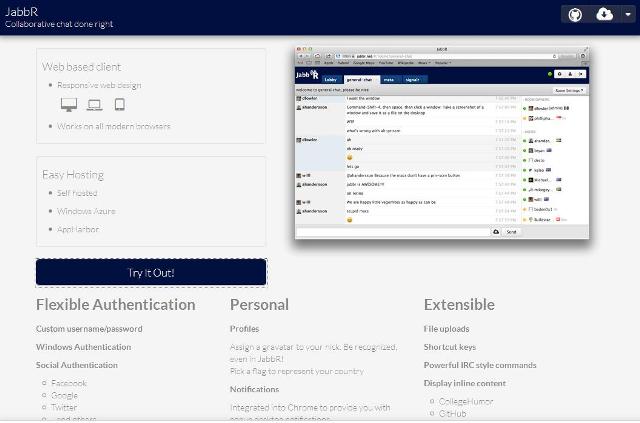Click the tablet device icon
640x423 pixels.
[x=120, y=105]
